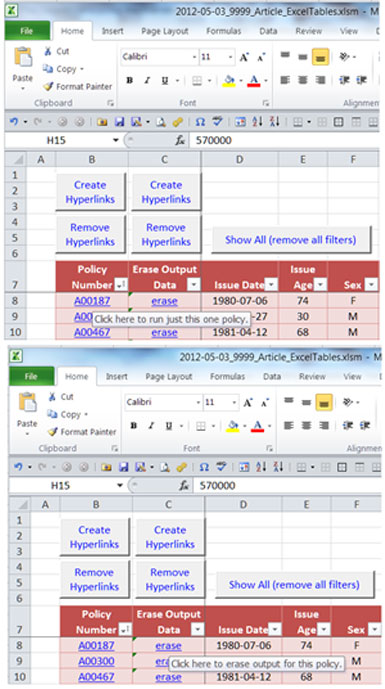385x689 pixels.
Task: Open policy link A00187 in top window
Action: click(92, 301)
